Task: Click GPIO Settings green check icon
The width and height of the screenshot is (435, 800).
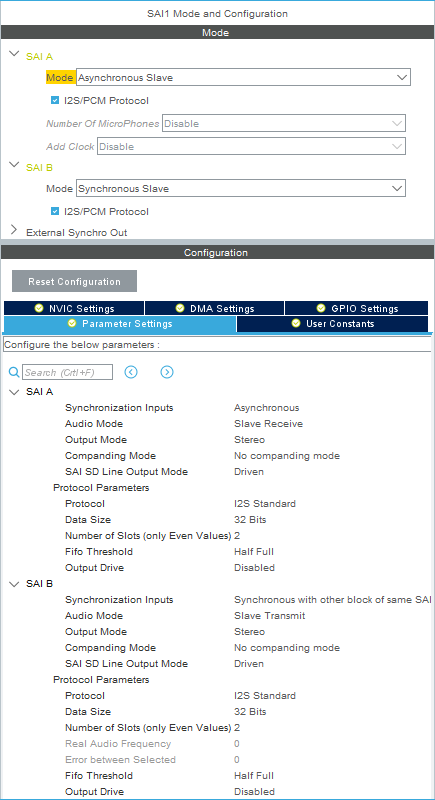Action: (x=321, y=308)
